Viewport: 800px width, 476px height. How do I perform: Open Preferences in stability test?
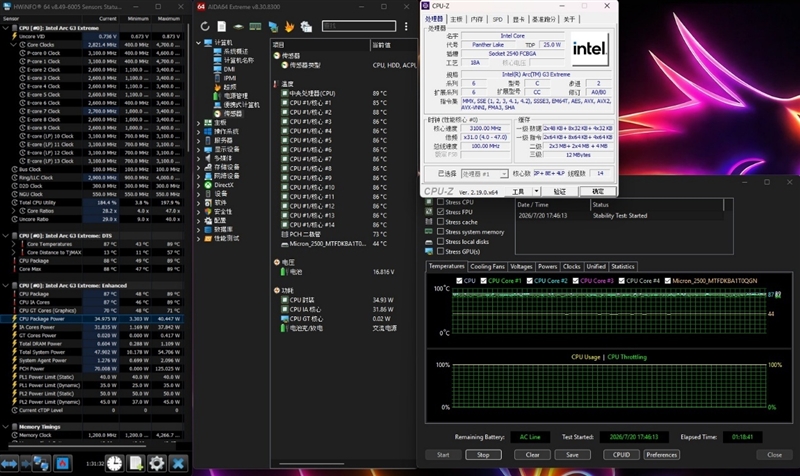click(x=661, y=455)
